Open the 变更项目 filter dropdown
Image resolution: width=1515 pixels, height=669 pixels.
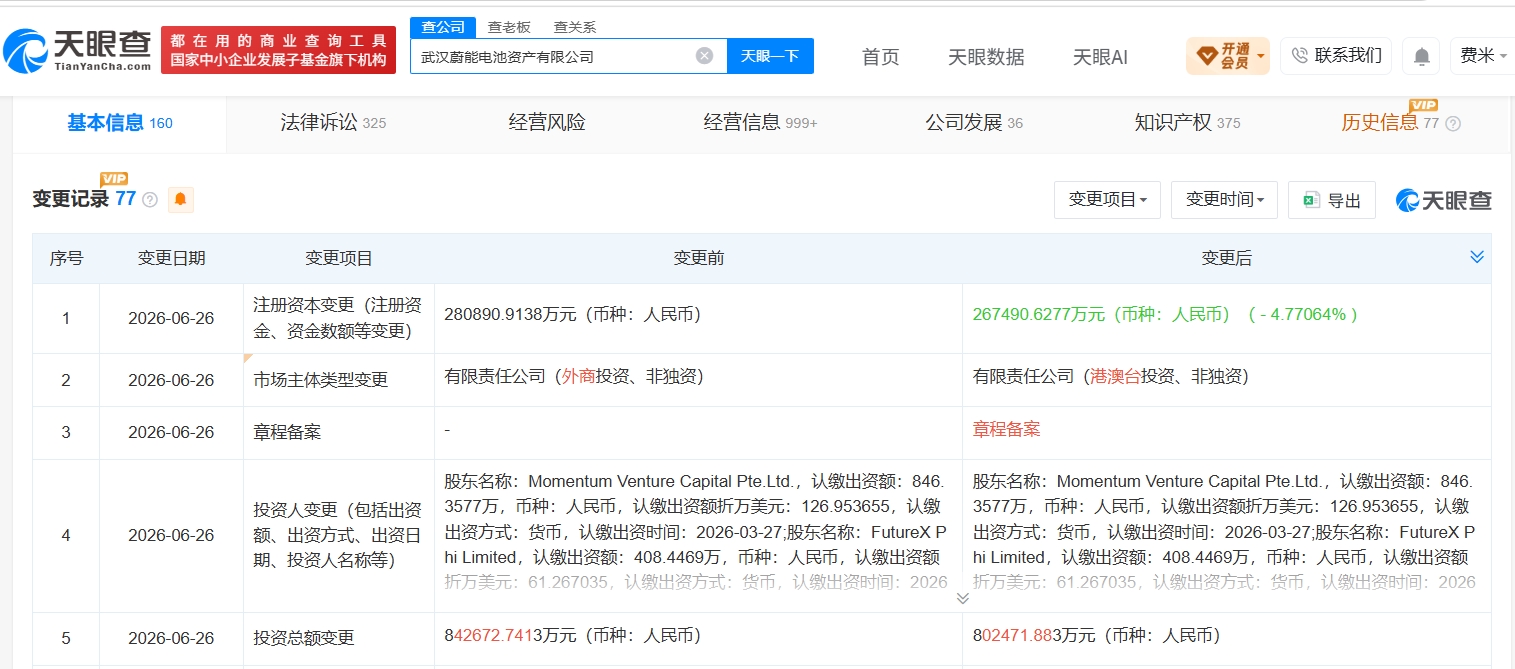click(x=1108, y=200)
